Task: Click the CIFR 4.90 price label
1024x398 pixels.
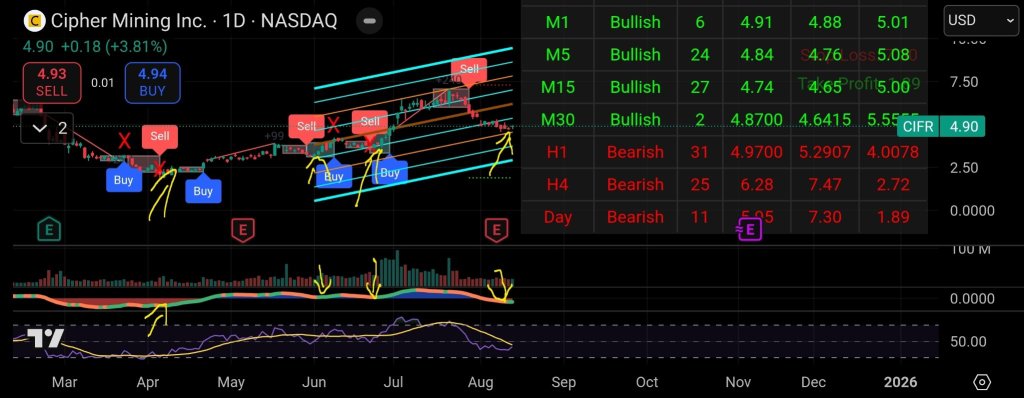Action: (x=940, y=126)
